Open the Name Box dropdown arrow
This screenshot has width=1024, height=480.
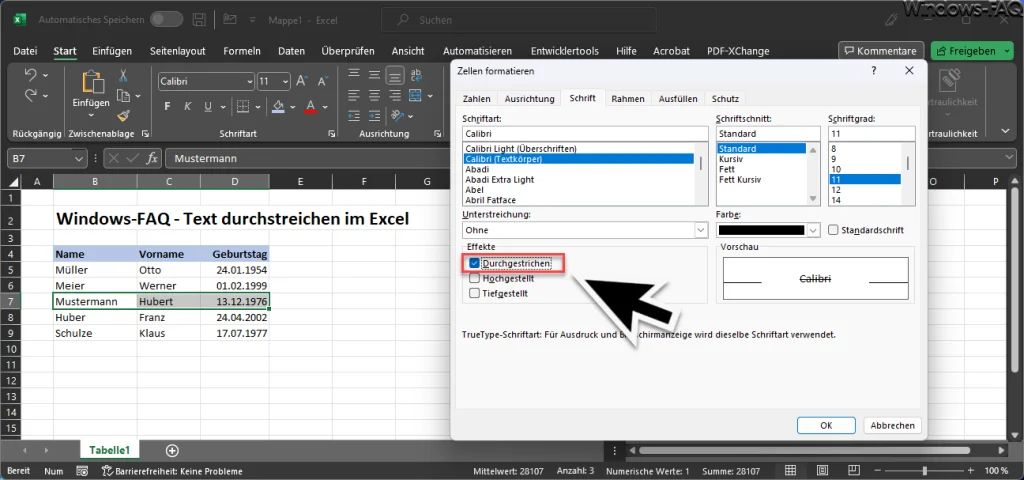(x=79, y=159)
